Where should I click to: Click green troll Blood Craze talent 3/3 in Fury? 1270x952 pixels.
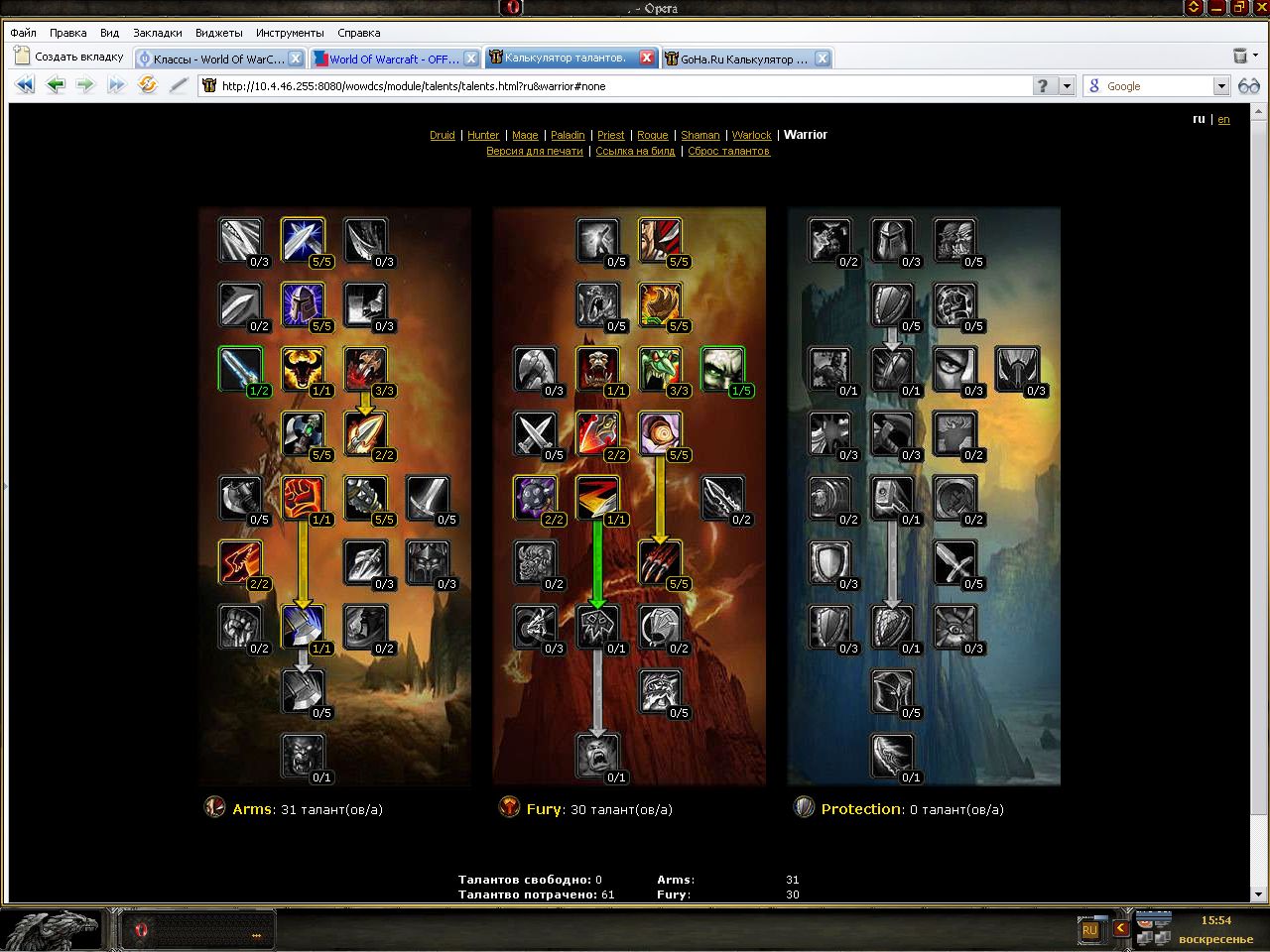click(x=660, y=370)
